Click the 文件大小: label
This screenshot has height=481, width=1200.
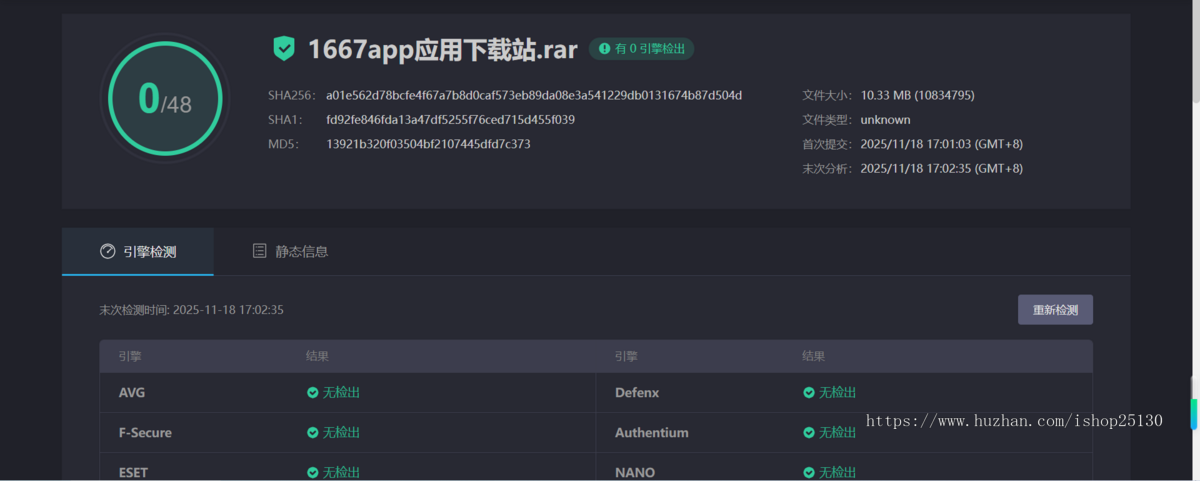pos(827,95)
